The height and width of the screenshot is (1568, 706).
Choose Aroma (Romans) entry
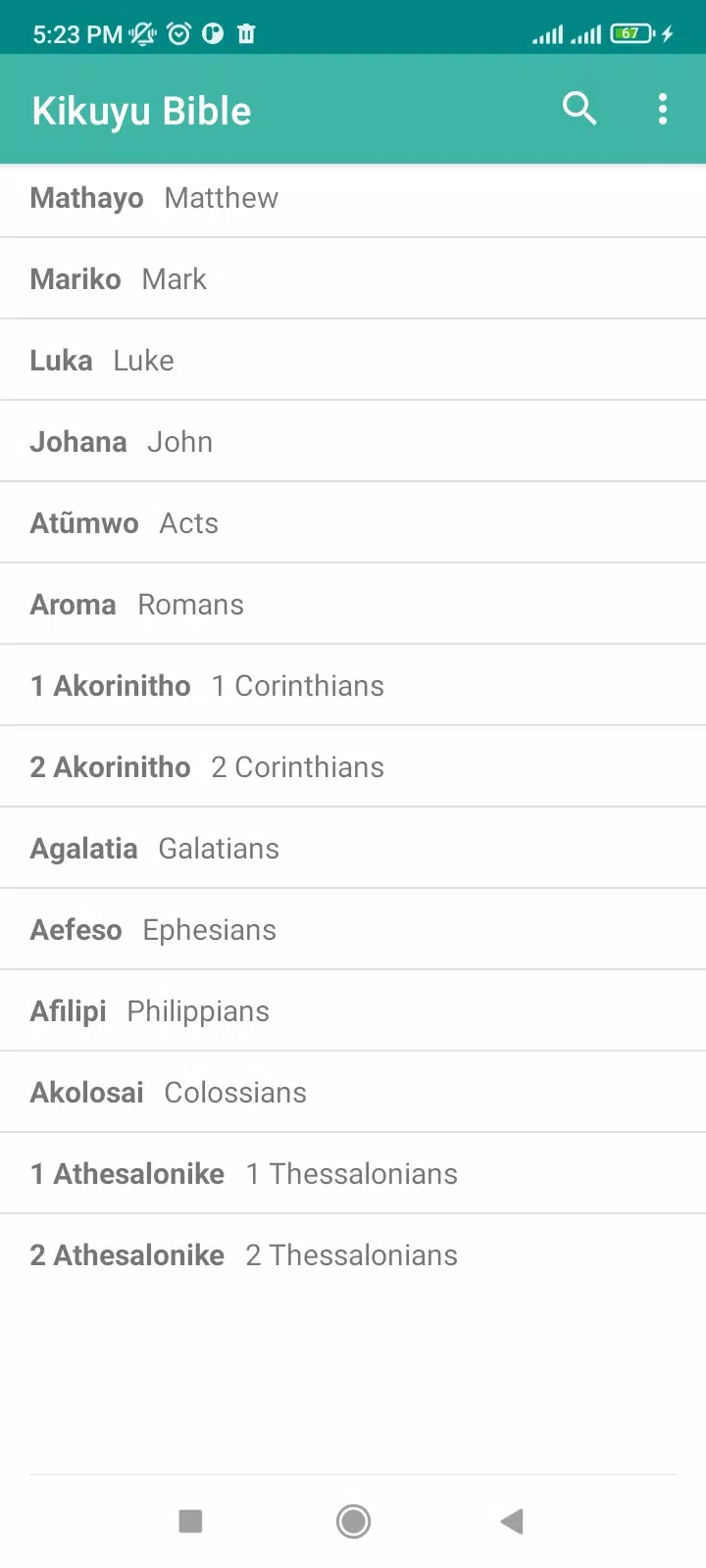pyautogui.click(x=353, y=604)
